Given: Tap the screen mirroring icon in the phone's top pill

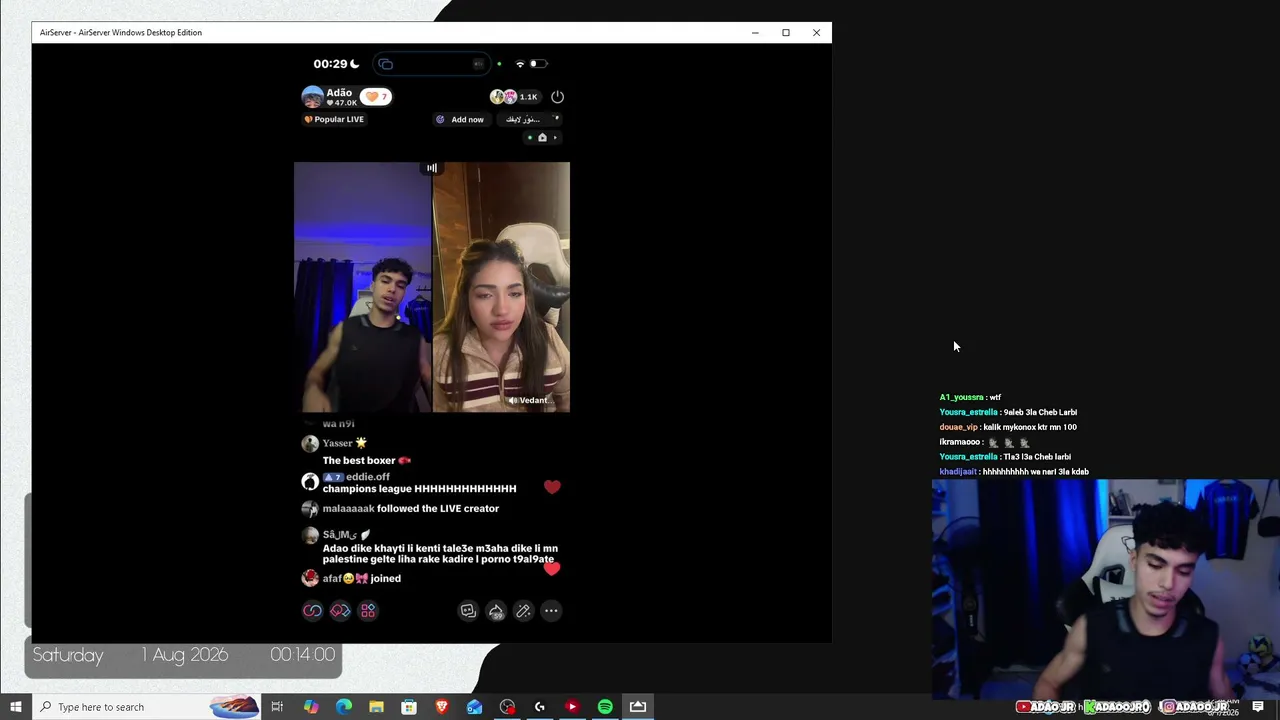Looking at the screenshot, I should click(386, 64).
